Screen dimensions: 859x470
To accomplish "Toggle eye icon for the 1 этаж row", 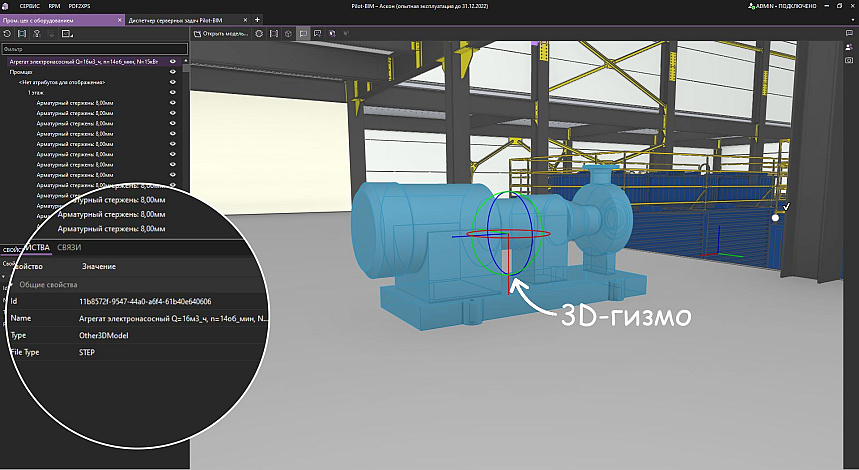I will (x=173, y=93).
